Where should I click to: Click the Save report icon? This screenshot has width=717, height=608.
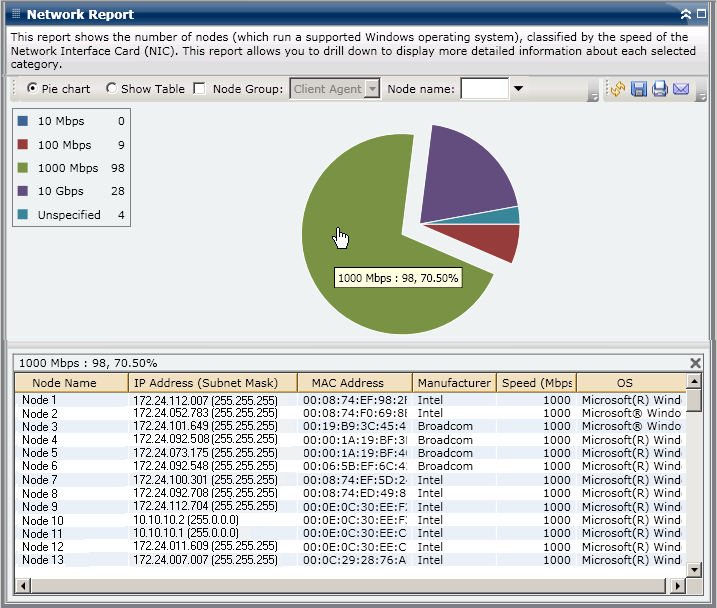point(639,89)
